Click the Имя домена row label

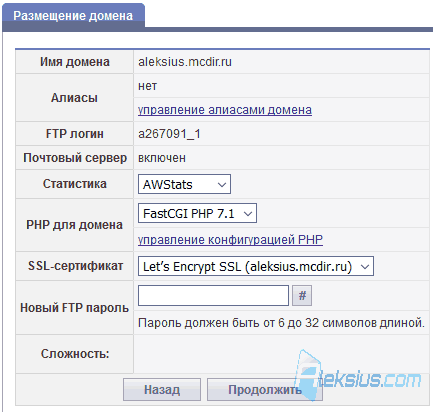(x=75, y=62)
